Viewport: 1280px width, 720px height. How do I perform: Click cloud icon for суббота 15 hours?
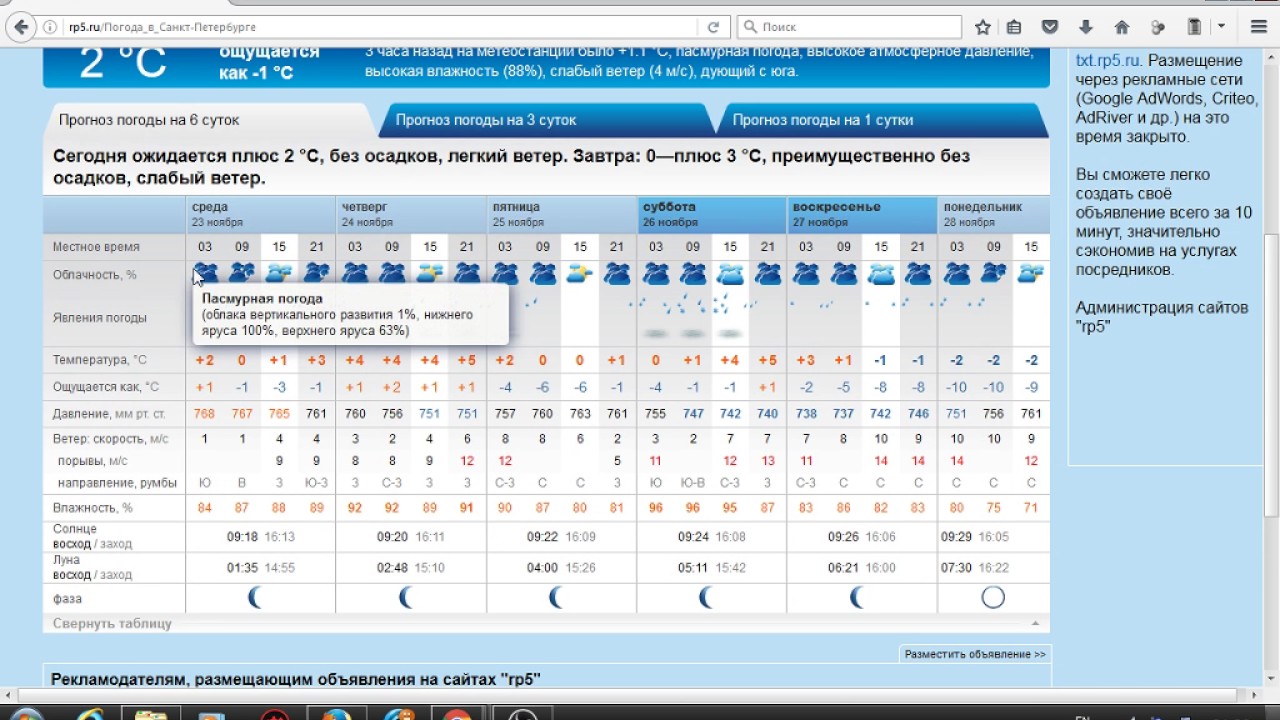[730, 273]
